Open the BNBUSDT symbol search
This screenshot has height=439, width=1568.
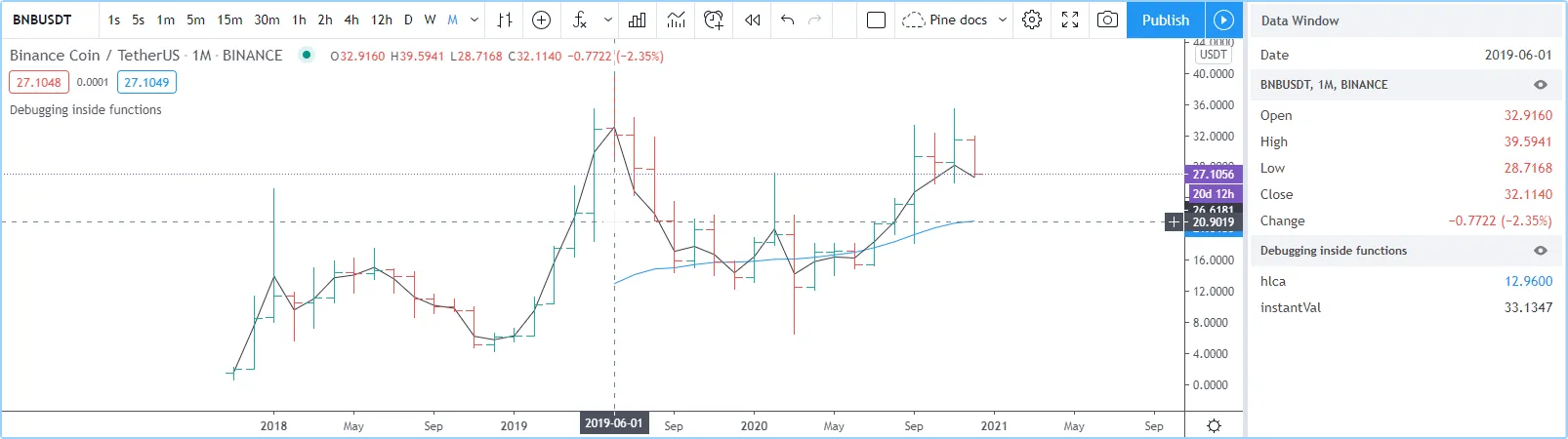click(x=42, y=20)
